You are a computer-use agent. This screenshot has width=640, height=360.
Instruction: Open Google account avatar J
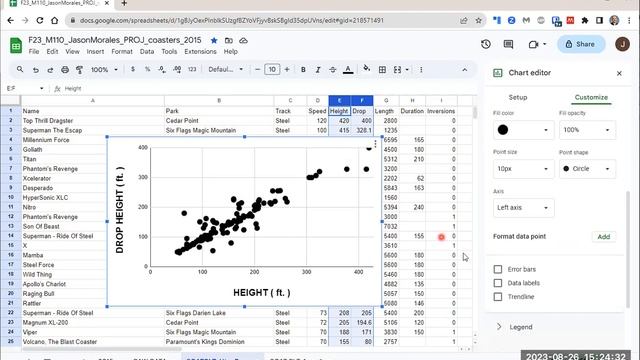point(622,44)
